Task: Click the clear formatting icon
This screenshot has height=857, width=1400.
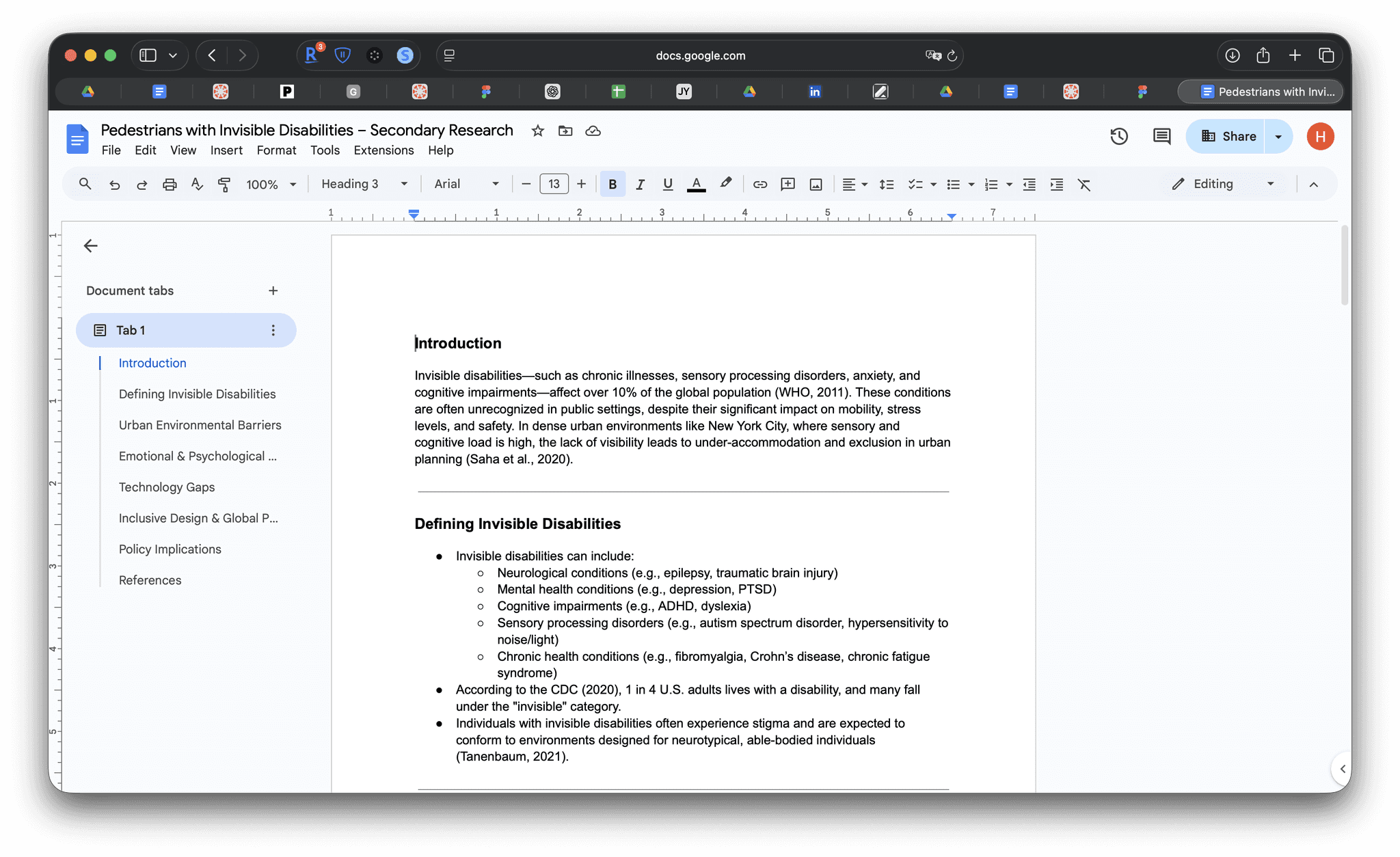Action: [x=1084, y=184]
